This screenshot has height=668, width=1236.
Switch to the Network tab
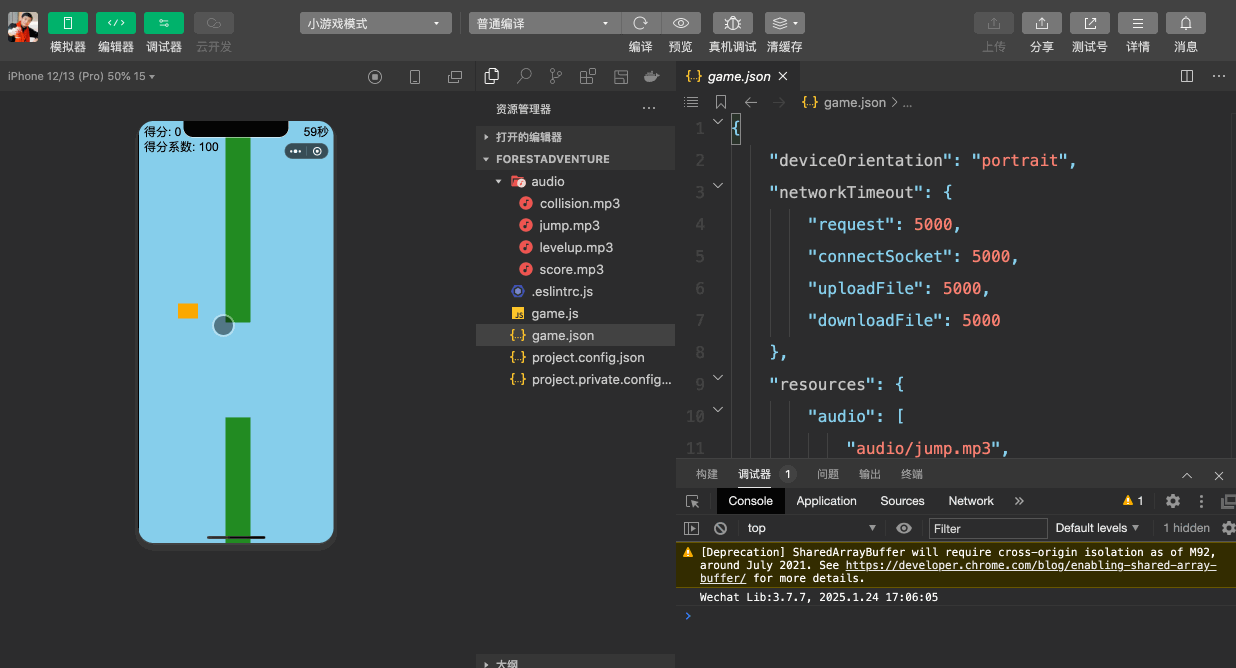[x=970, y=501]
